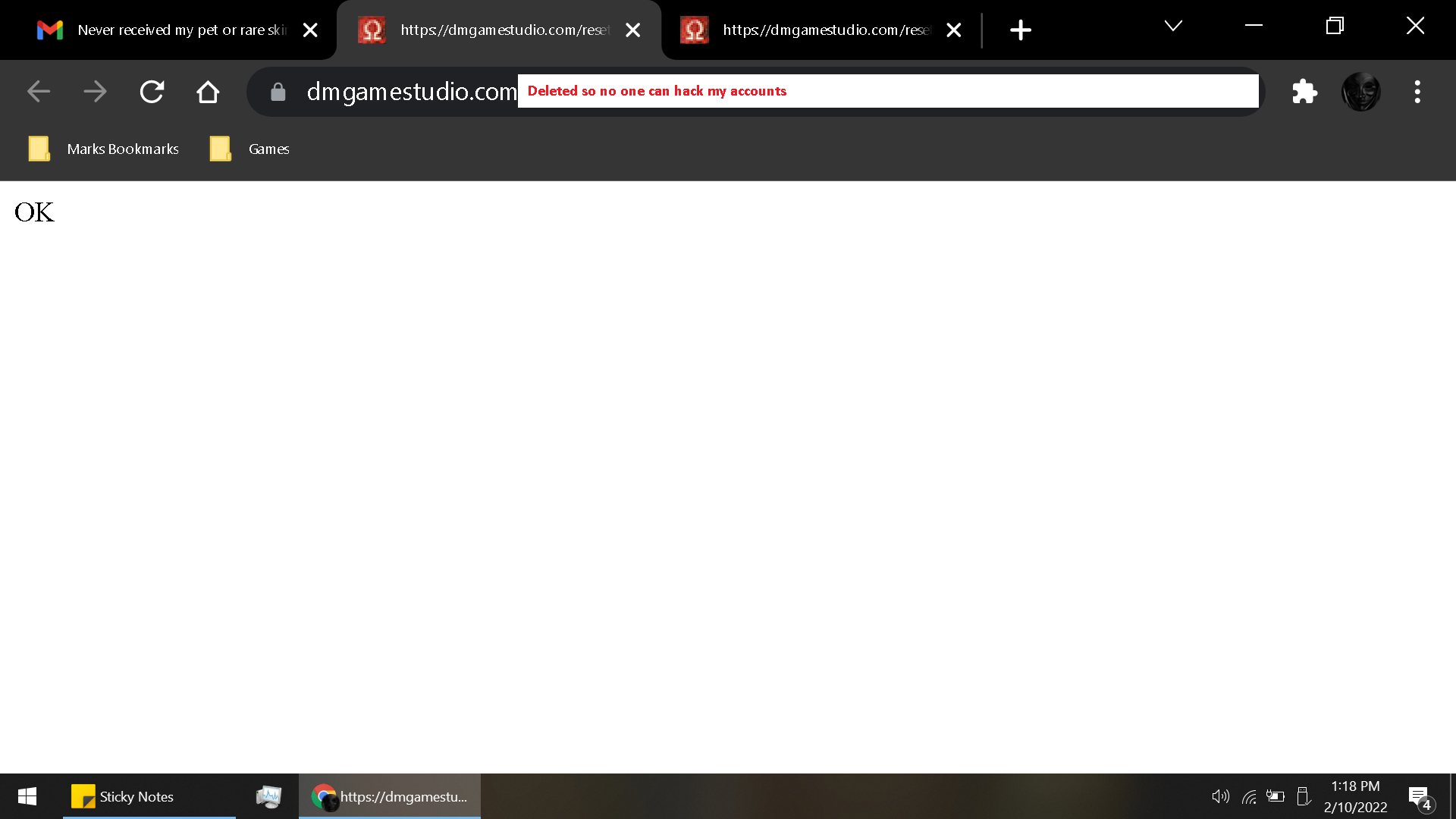Image resolution: width=1456 pixels, height=819 pixels.
Task: Open Games bookmarks folder
Action: [x=249, y=149]
